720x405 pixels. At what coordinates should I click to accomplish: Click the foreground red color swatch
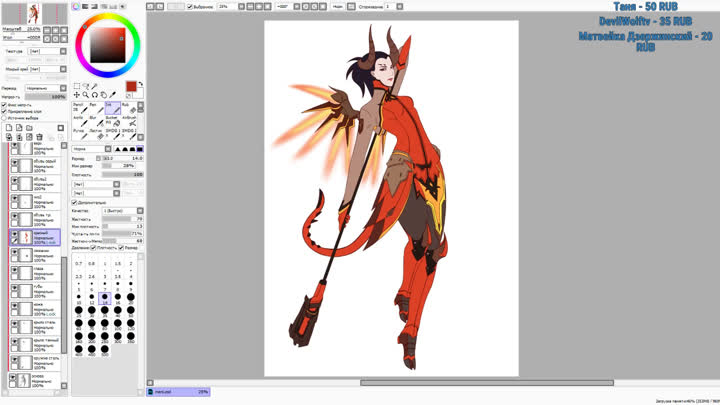[x=131, y=86]
